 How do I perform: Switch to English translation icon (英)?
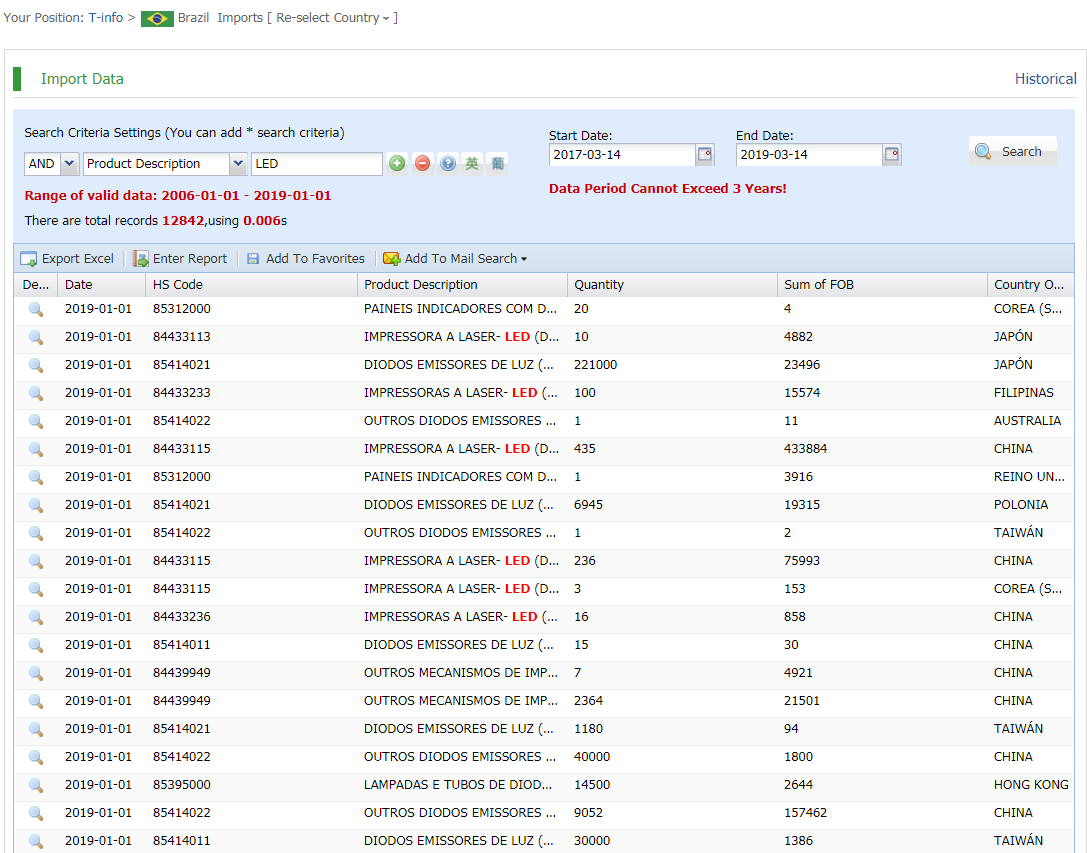[x=472, y=164]
